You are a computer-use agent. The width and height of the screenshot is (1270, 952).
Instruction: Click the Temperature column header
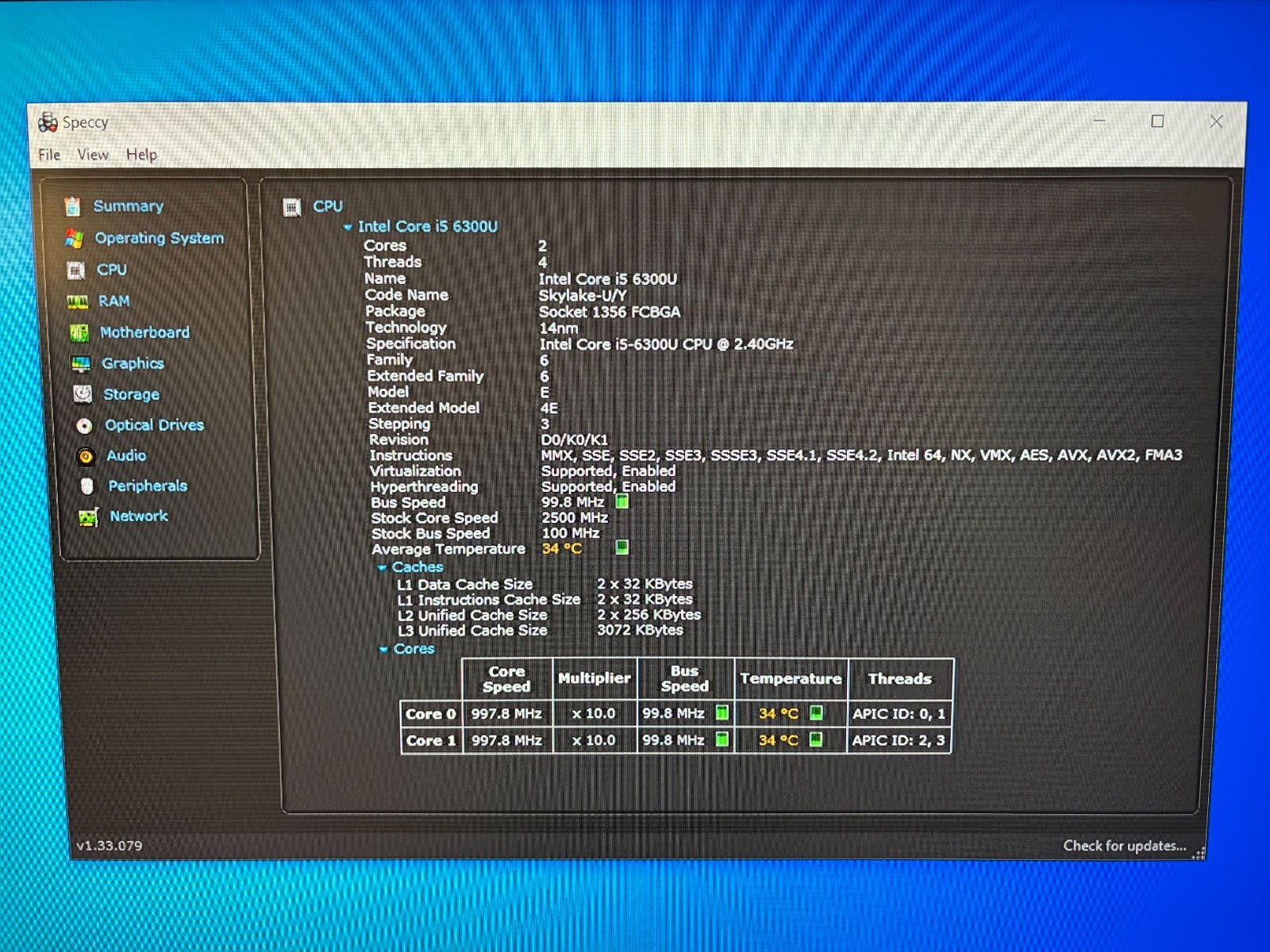coord(791,678)
